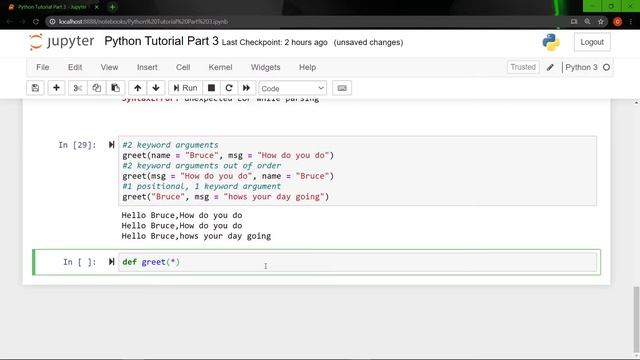The height and width of the screenshot is (360, 640).
Task: Reload the page in browser
Action: 36,22
